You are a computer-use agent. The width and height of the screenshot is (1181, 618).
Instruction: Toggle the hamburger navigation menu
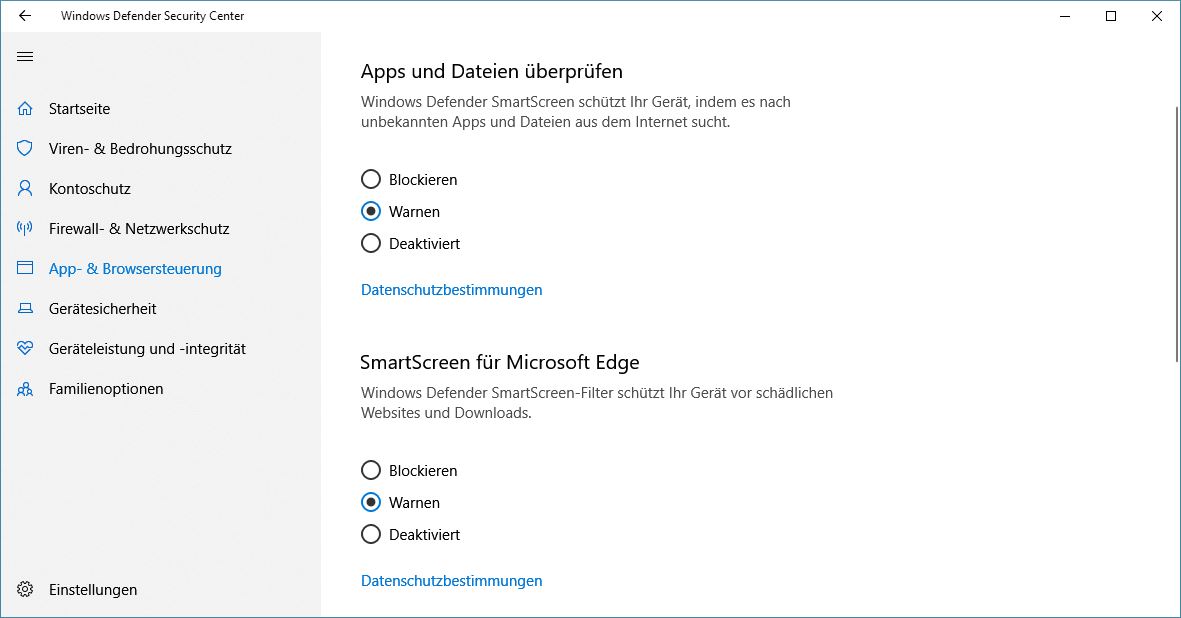click(25, 56)
